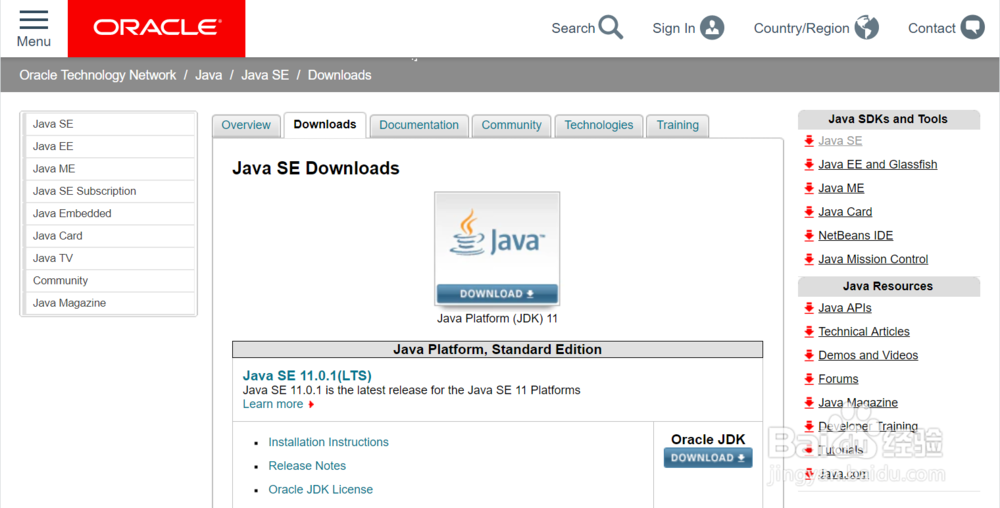Click the Sign In user icon
1000x508 pixels.
[712, 28]
